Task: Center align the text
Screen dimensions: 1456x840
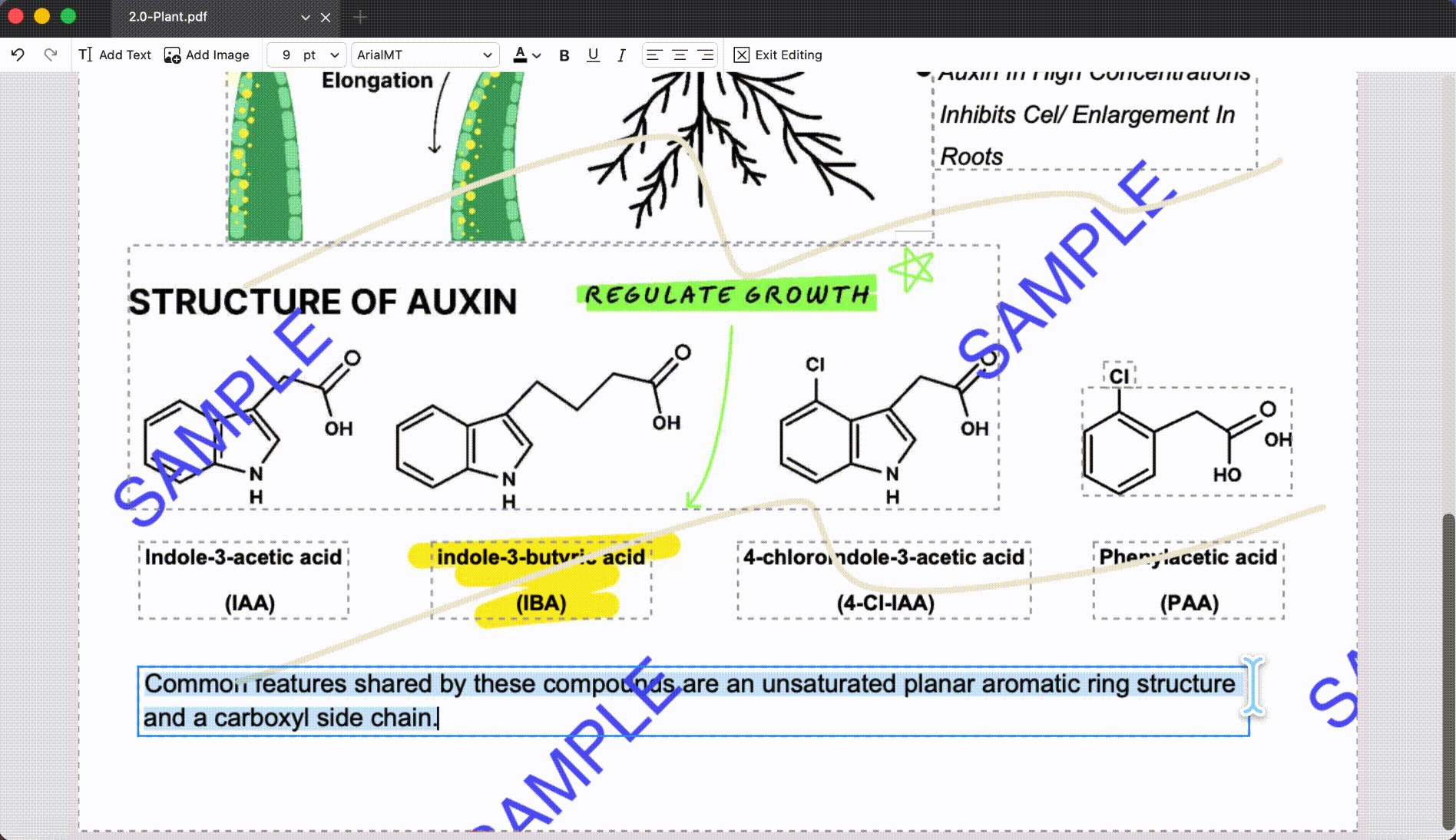Action: point(680,55)
